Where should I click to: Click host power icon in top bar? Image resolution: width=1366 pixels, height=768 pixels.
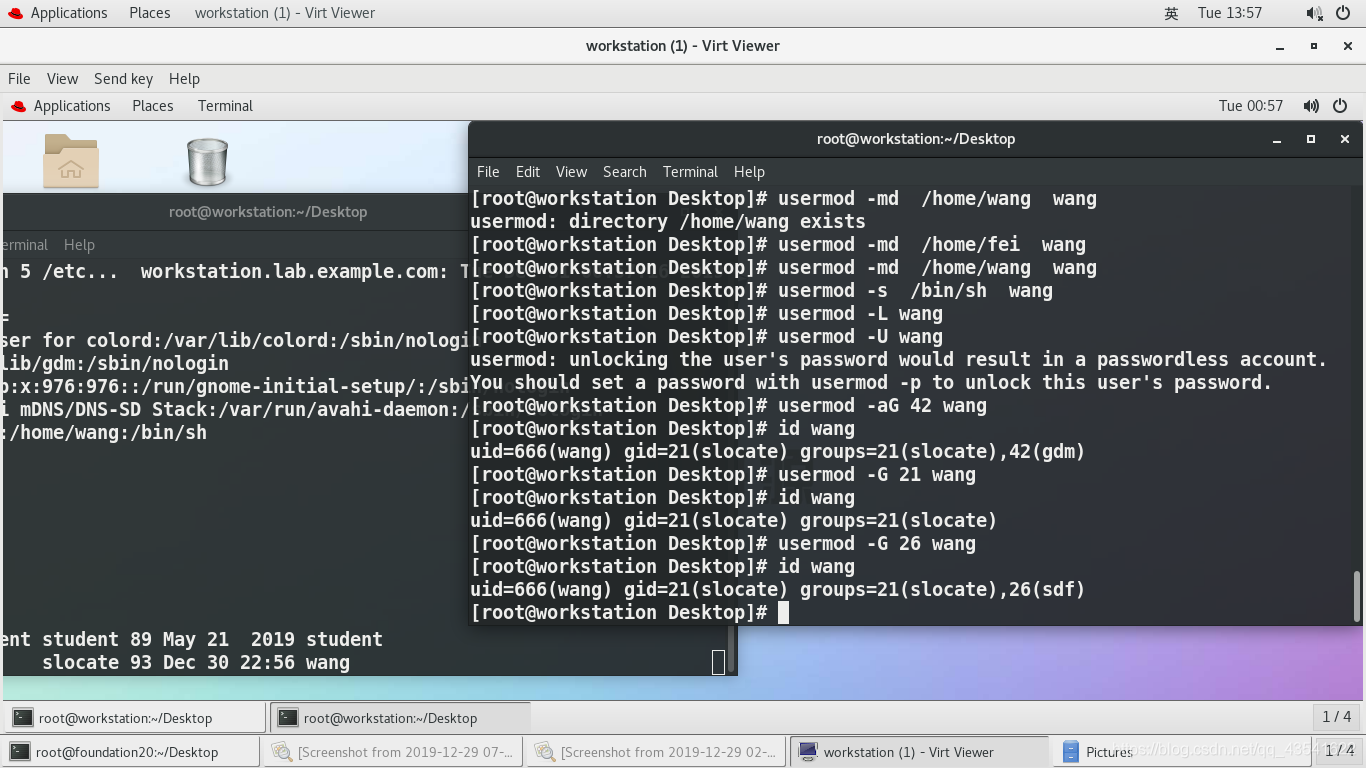click(1342, 13)
